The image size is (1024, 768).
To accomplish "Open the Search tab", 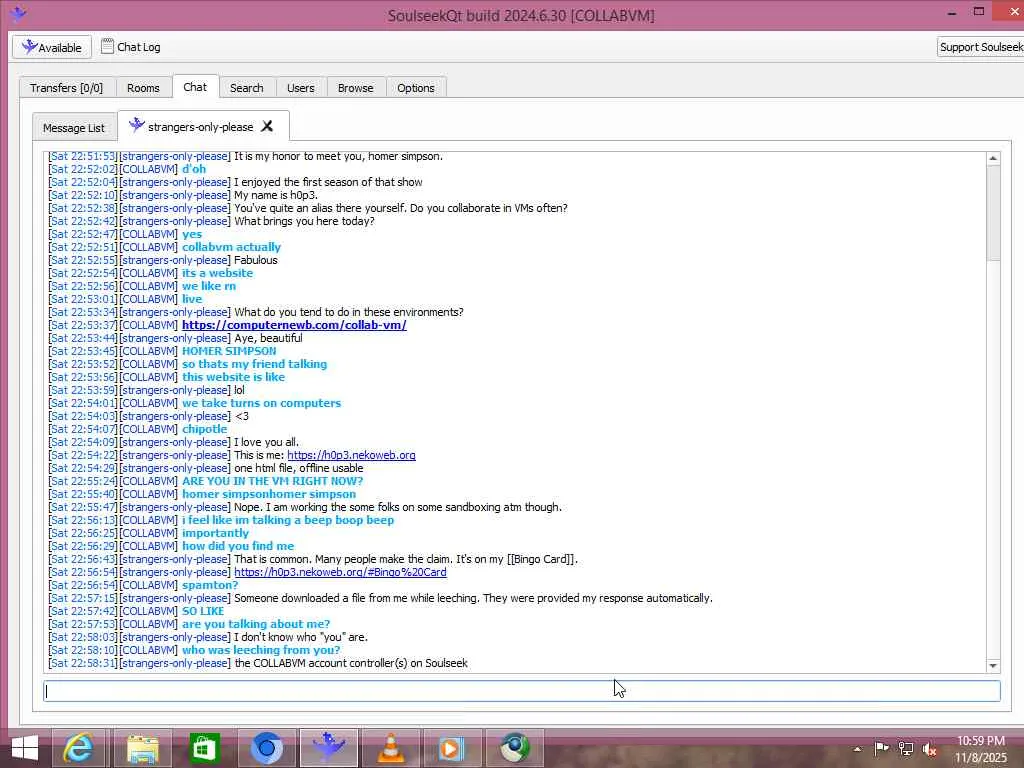I will pyautogui.click(x=246, y=88).
